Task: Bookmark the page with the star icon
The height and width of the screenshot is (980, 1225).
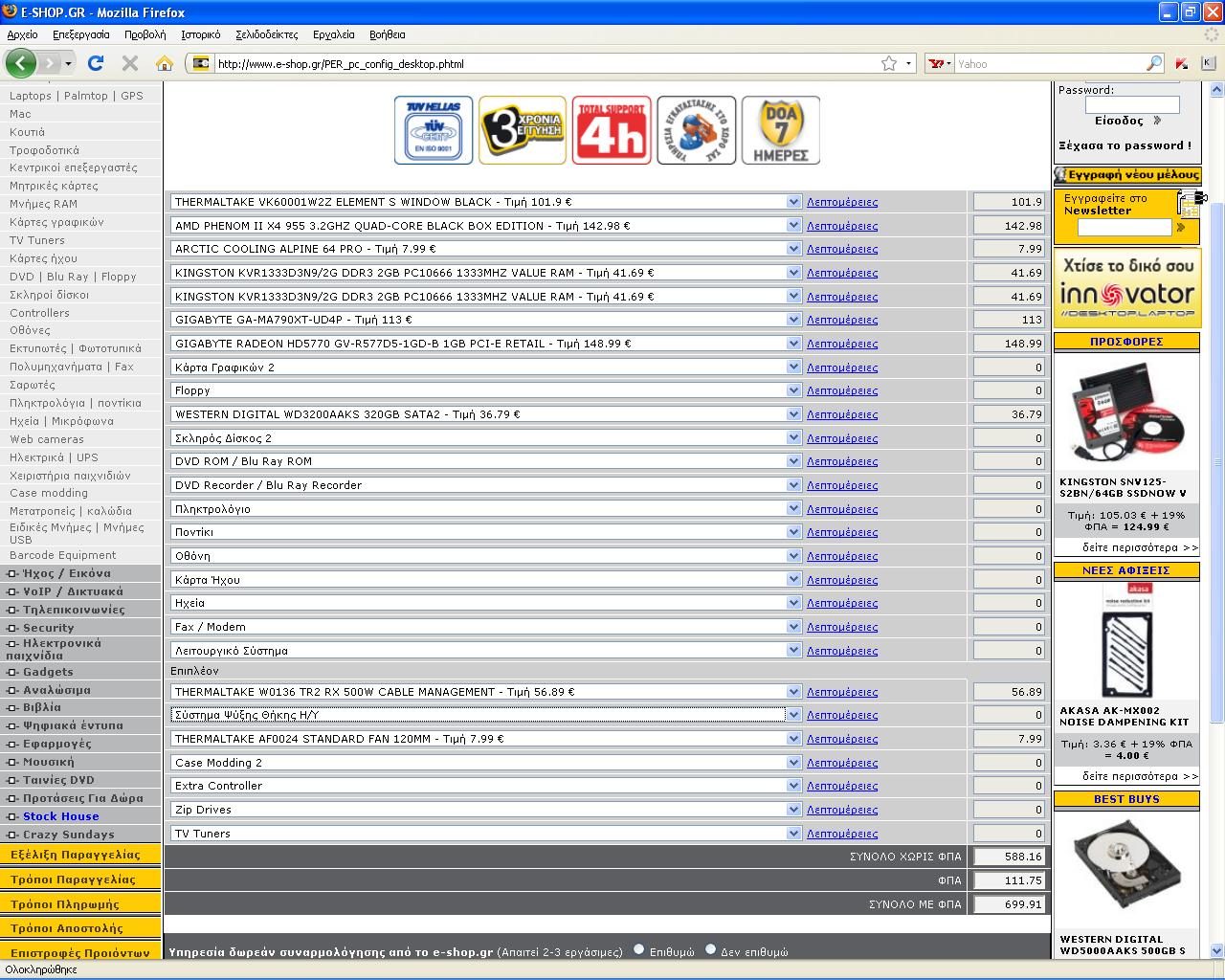Action: pyautogui.click(x=889, y=63)
